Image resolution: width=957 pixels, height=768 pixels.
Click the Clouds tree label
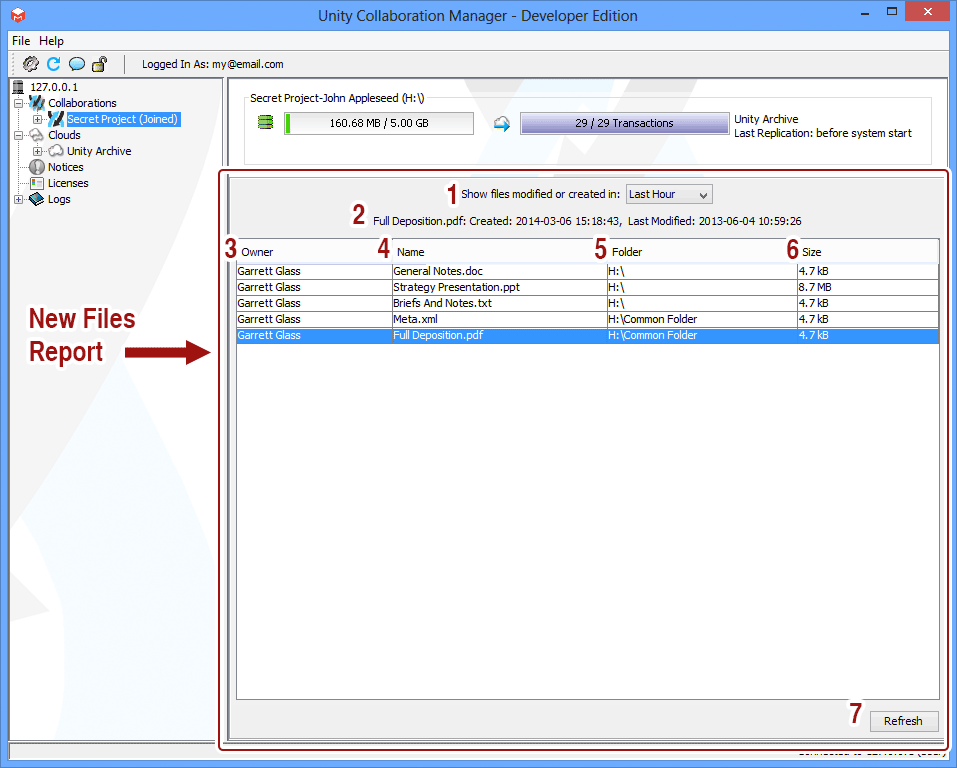coord(64,135)
